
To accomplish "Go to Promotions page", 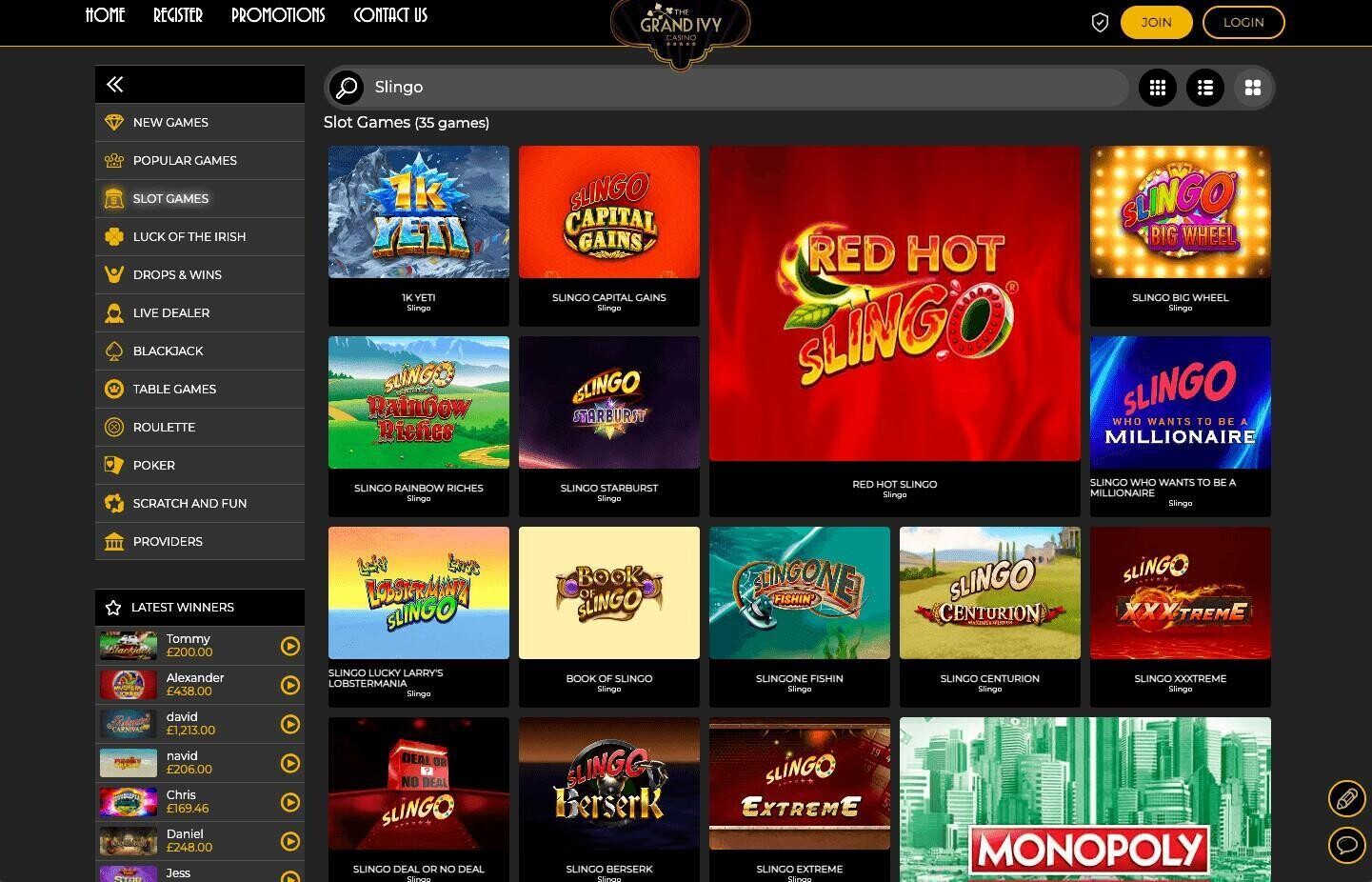I will (278, 15).
